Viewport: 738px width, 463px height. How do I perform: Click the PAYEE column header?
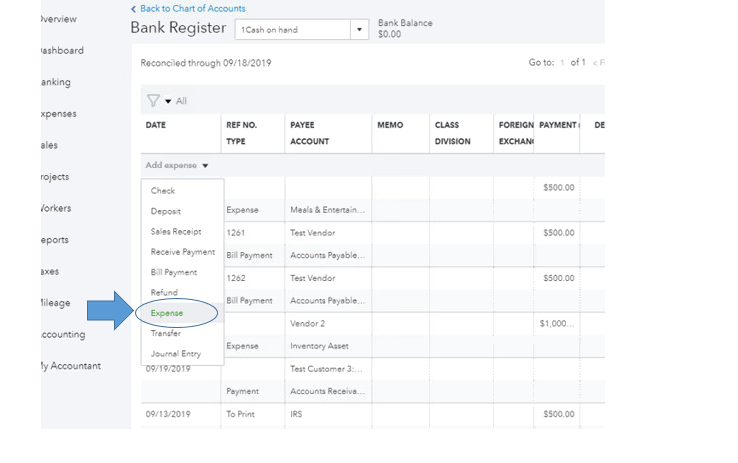click(x=302, y=125)
